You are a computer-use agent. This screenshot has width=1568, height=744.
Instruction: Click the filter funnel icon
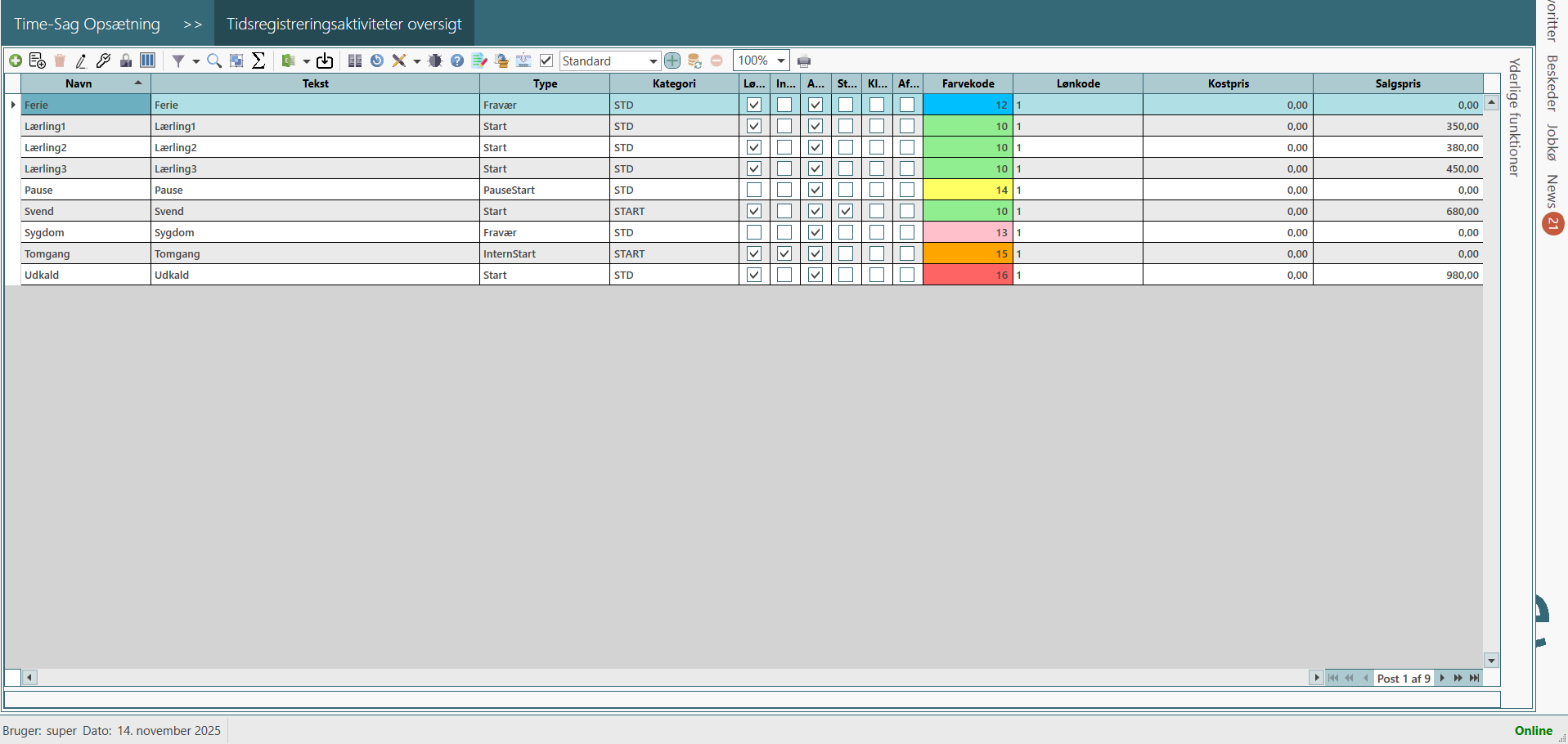[x=177, y=61]
